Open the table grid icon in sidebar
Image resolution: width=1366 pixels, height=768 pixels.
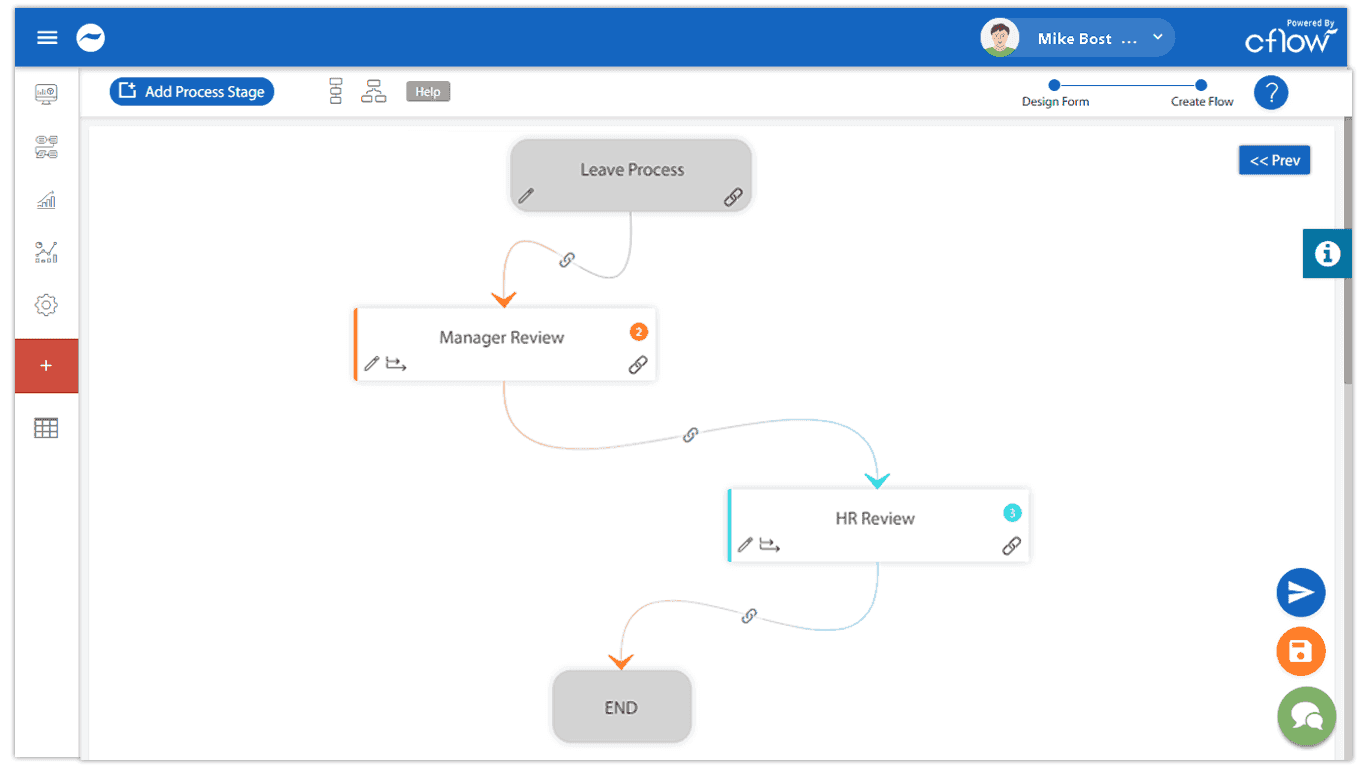click(46, 428)
